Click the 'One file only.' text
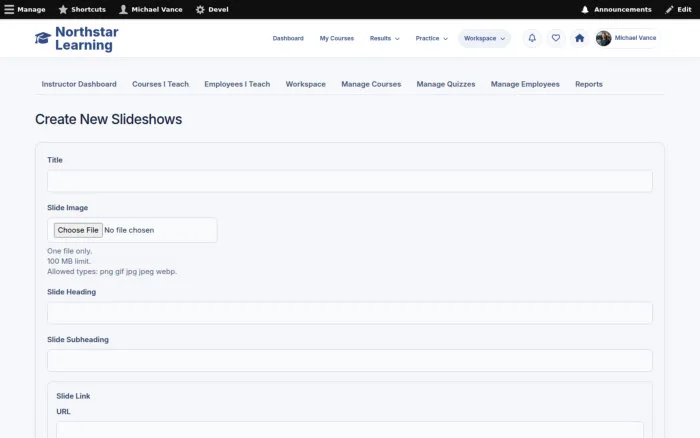Image resolution: width=700 pixels, height=438 pixels. (70, 251)
